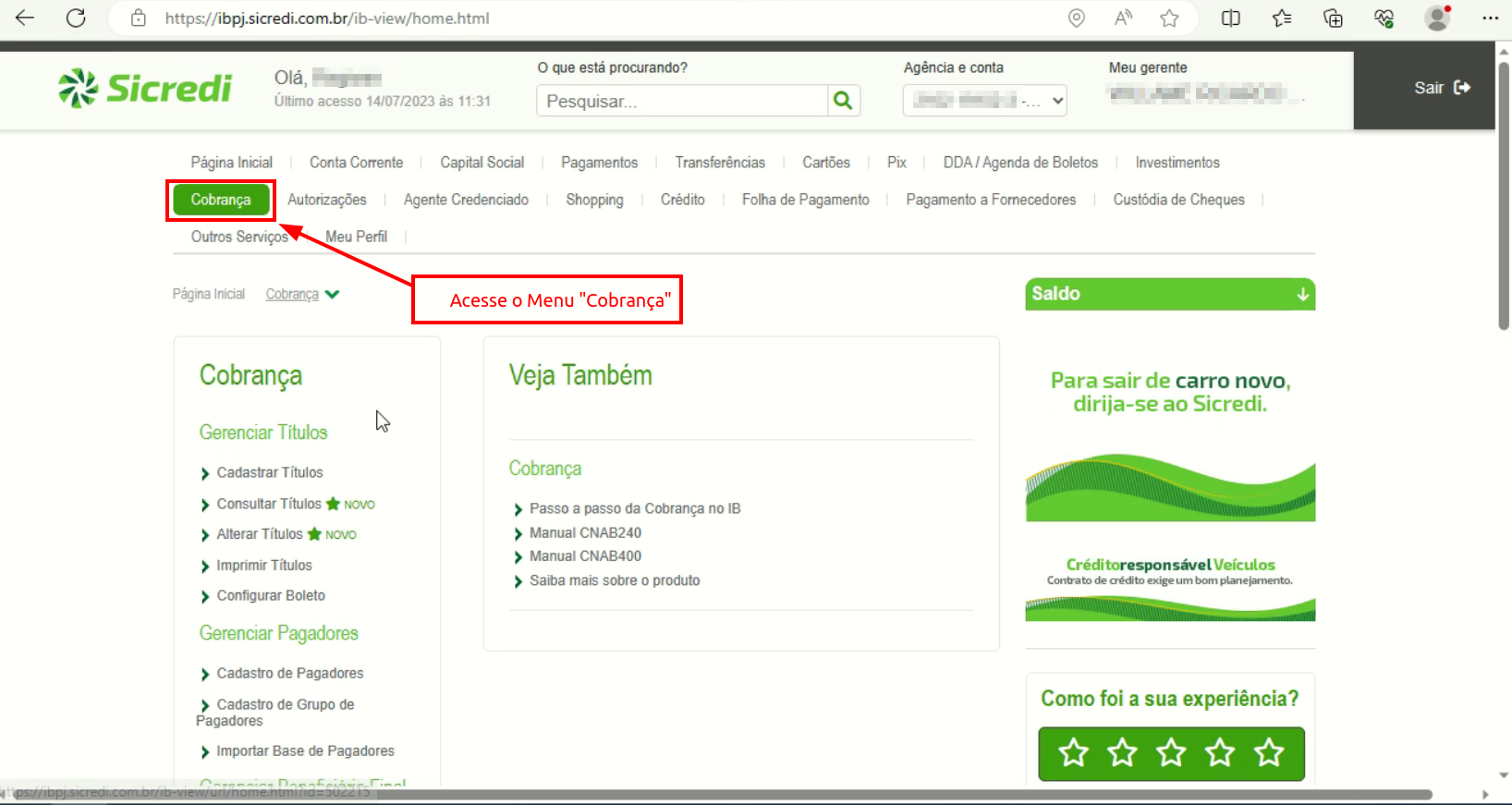This screenshot has width=1512, height=805.
Task: Click the Pesquisar search field
Action: point(682,100)
